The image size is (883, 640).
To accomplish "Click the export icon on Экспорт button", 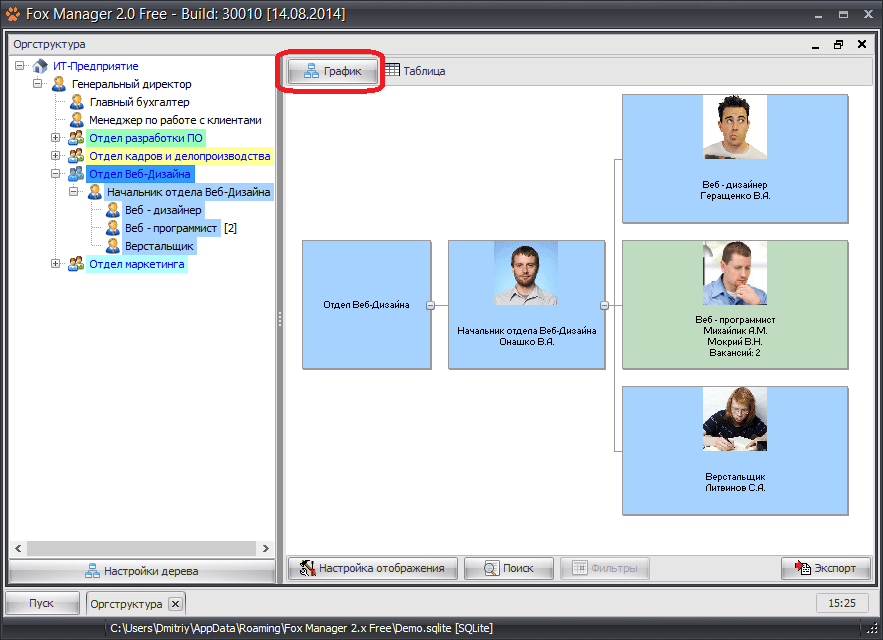I will point(802,568).
